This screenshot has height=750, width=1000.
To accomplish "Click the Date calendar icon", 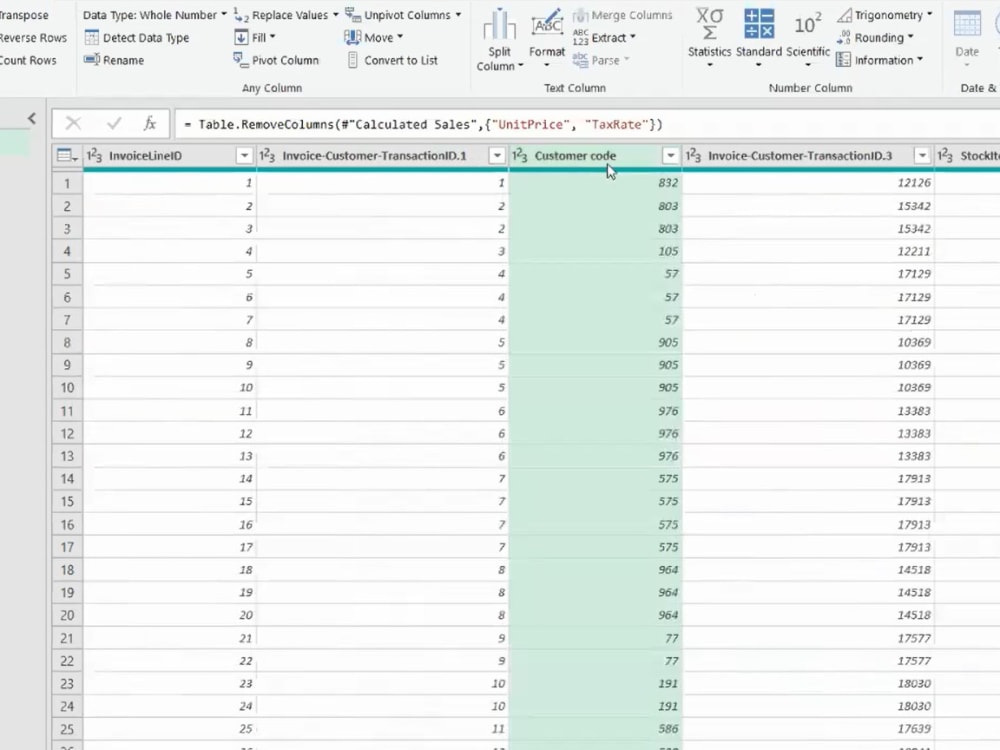I will [x=967, y=24].
